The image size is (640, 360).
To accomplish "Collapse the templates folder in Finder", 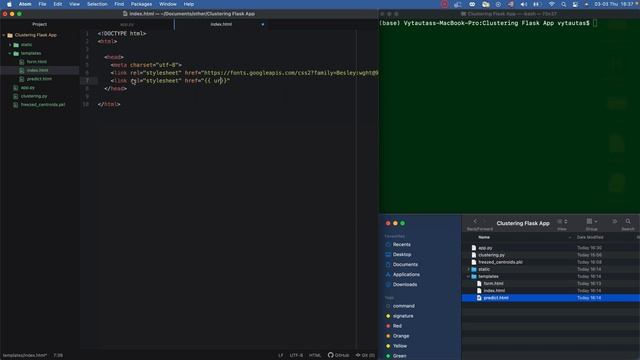I will point(468,276).
